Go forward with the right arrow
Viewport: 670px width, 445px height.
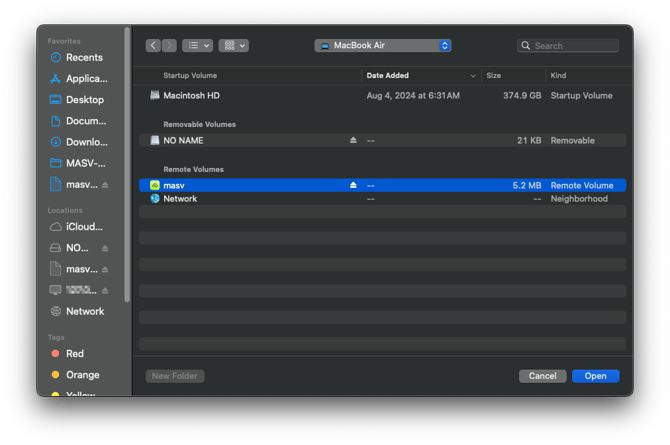[x=169, y=45]
